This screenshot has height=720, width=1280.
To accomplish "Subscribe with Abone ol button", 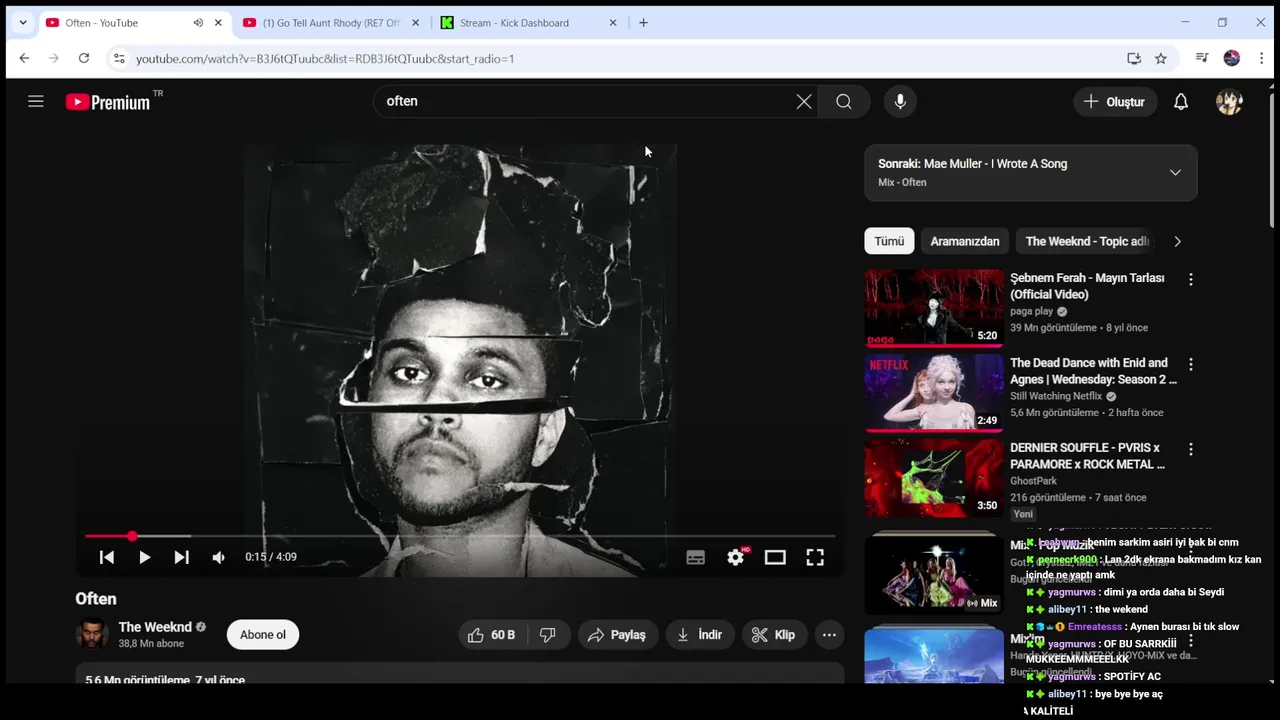I will click(263, 635).
